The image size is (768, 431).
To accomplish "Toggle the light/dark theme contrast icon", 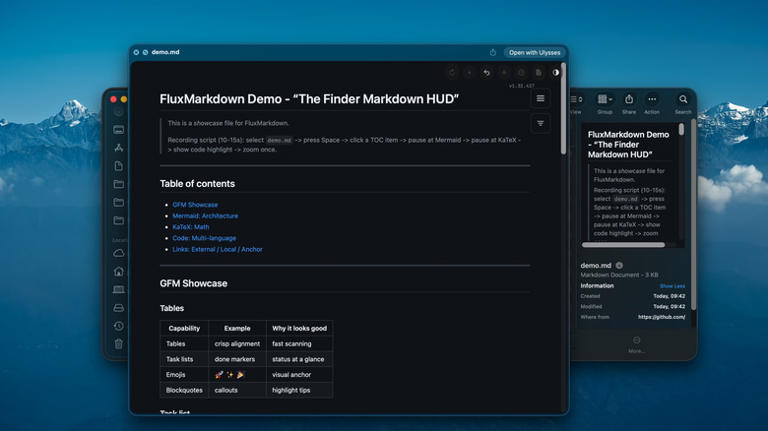I will [x=555, y=72].
